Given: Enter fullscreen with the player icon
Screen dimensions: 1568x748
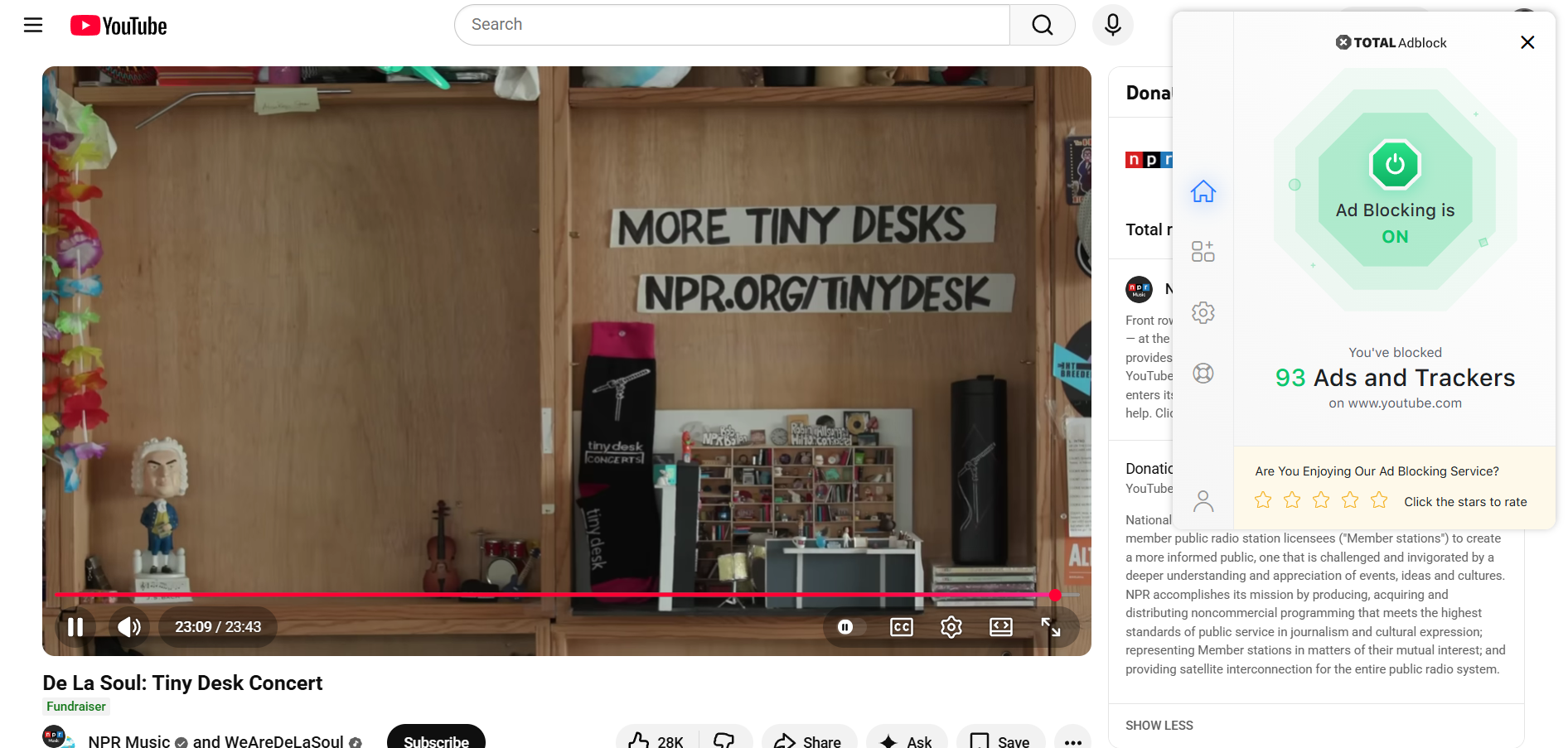Looking at the screenshot, I should [x=1050, y=627].
